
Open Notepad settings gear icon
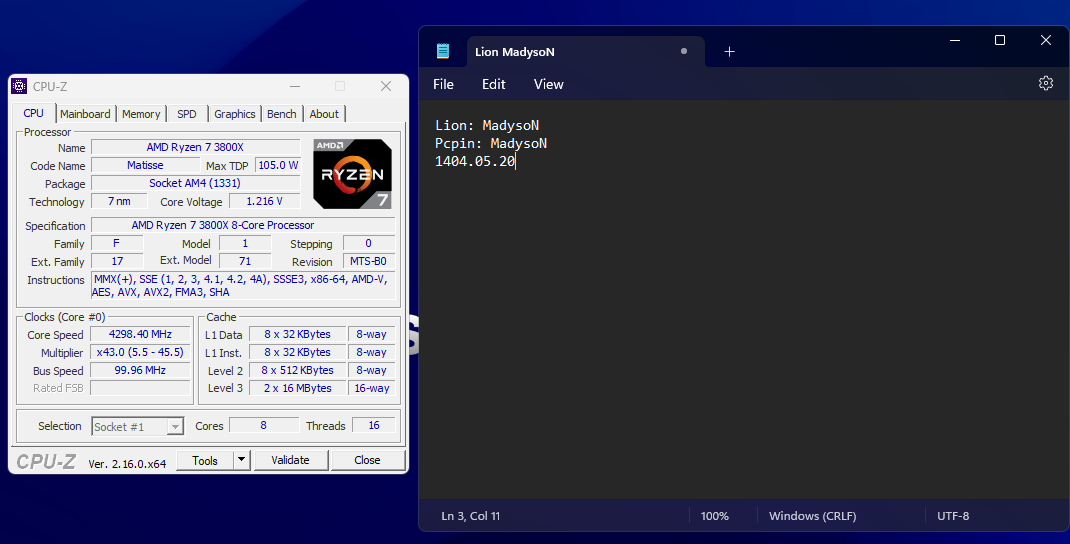[1045, 83]
